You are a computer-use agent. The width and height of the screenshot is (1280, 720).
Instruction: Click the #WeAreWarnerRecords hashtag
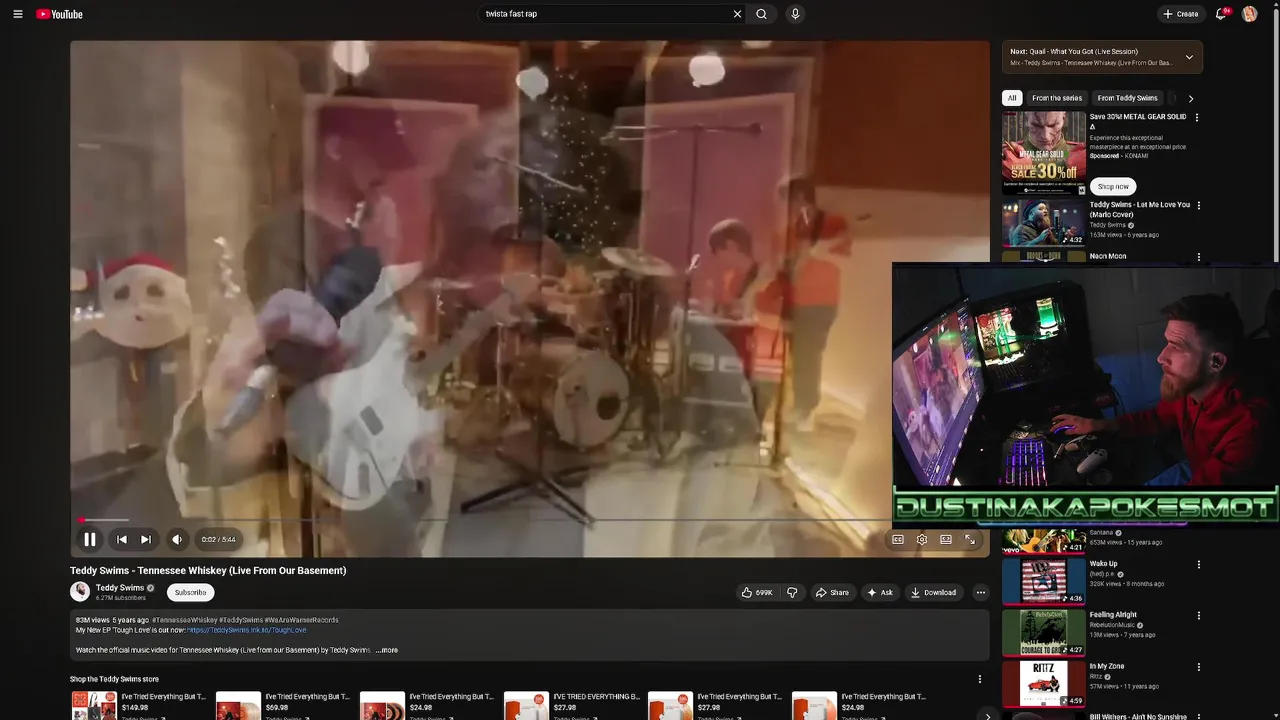[x=302, y=620]
